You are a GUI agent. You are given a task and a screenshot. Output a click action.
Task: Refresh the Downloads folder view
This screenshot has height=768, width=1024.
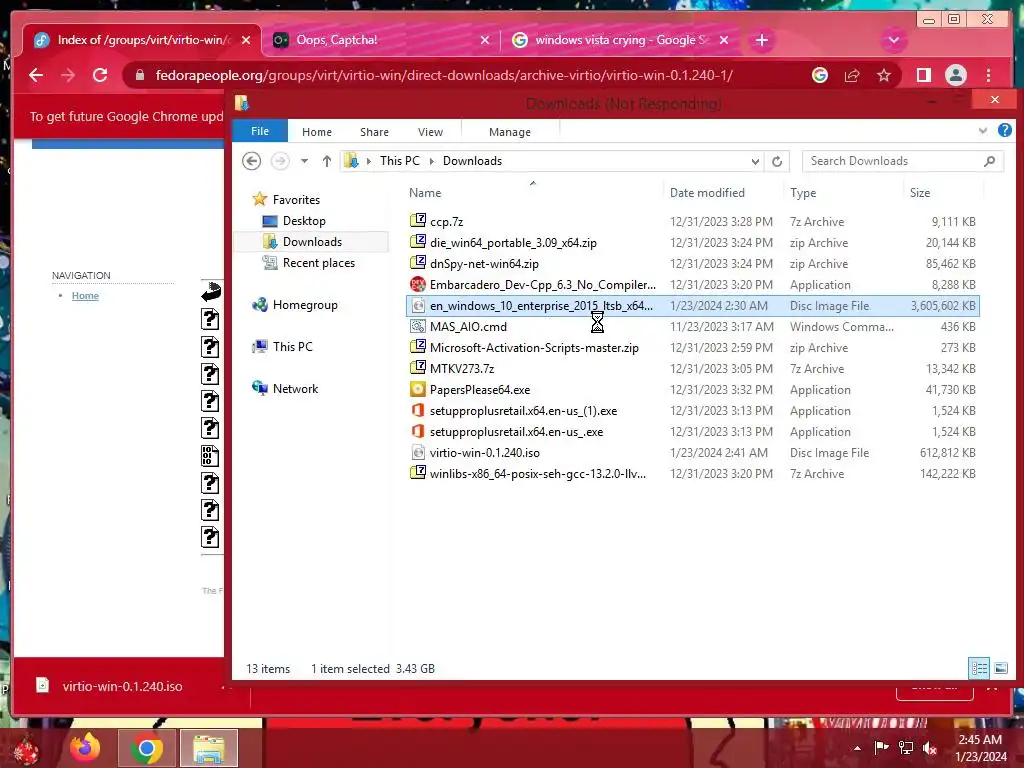tap(776, 161)
